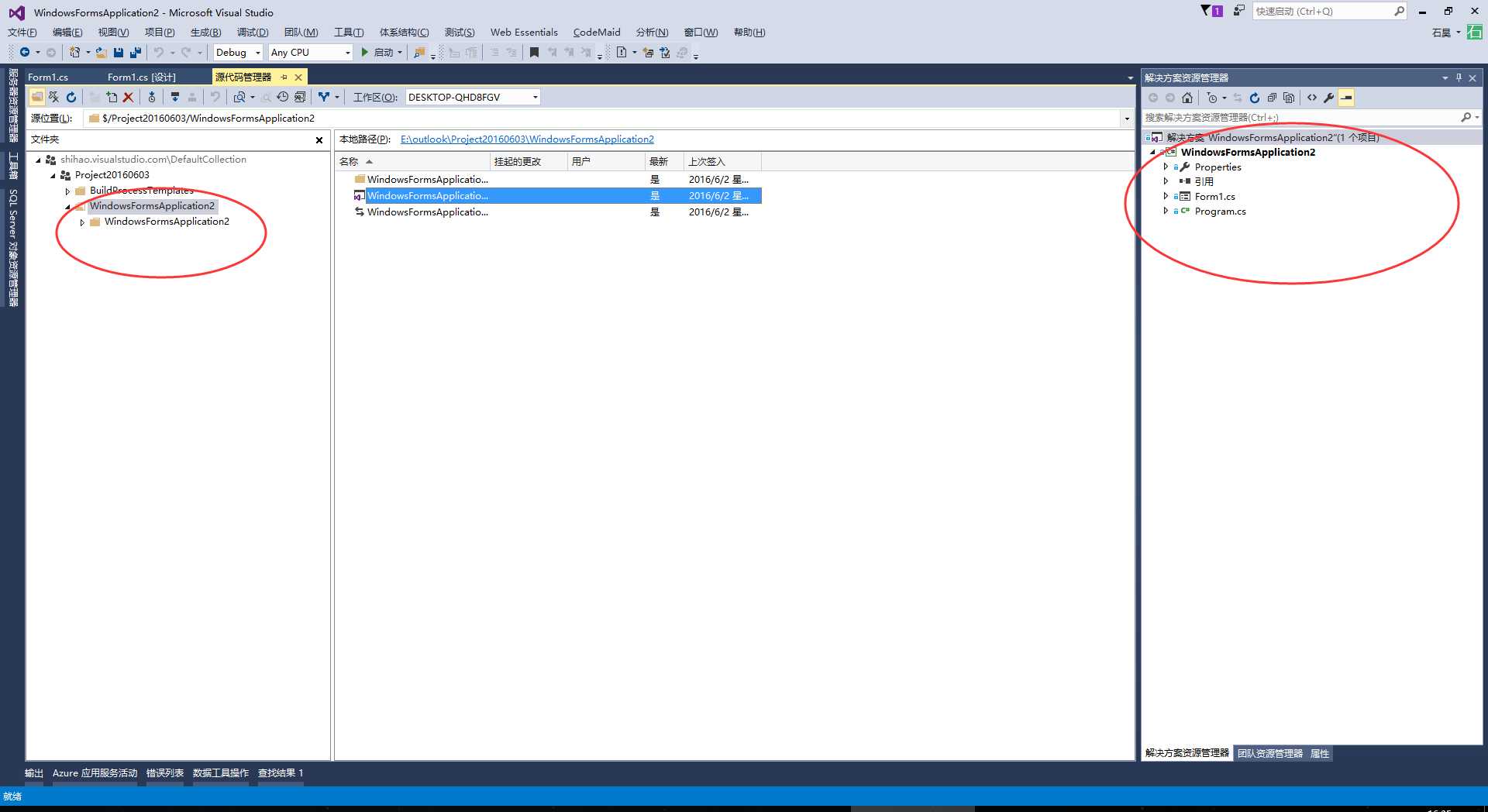The width and height of the screenshot is (1488, 812).
Task: Select the highlighted WindowsFormsApplicatio... solution file row
Action: [x=556, y=195]
